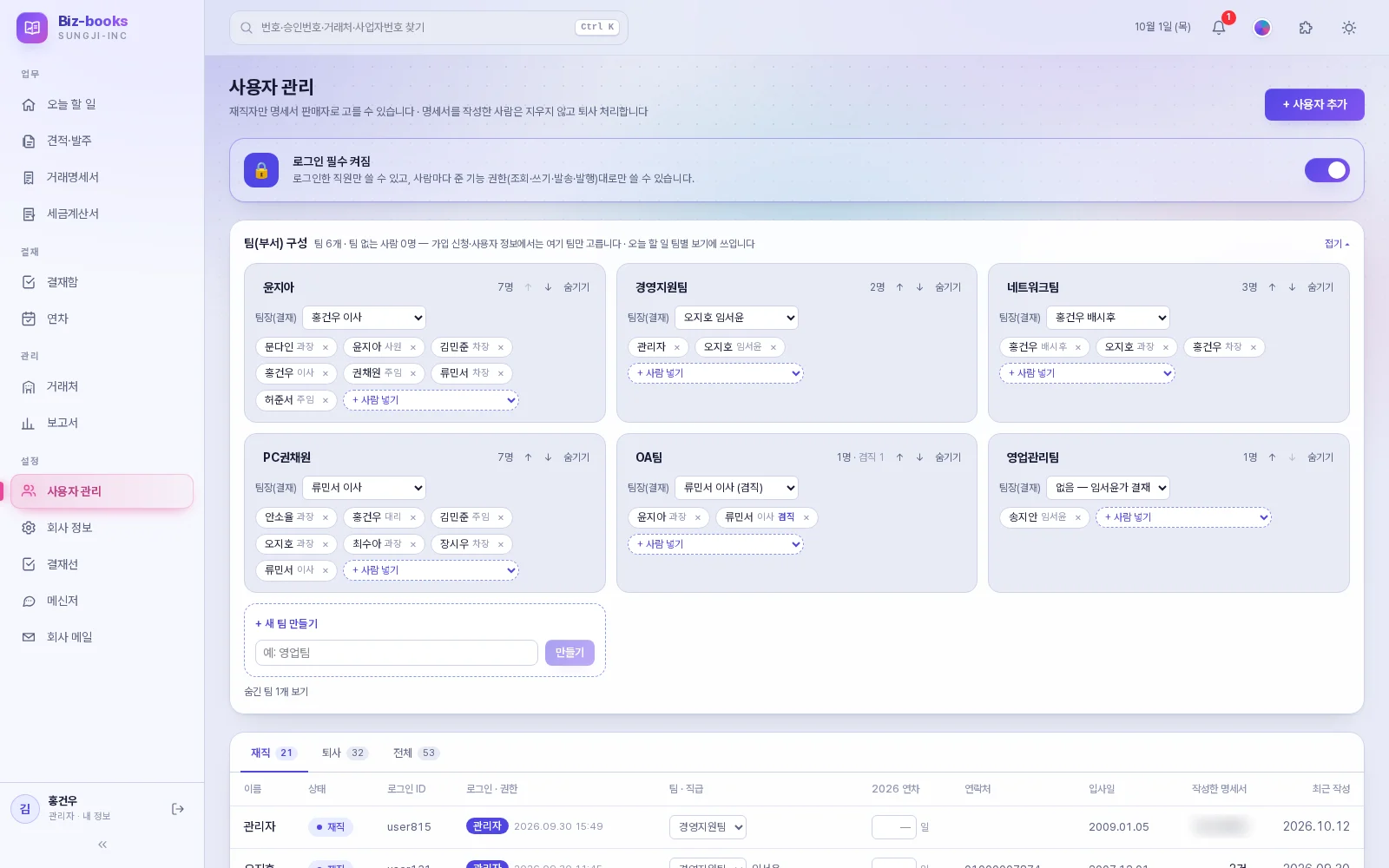This screenshot has height=868, width=1389.
Task: Show hidden teams via 숨긴 팀 1개 보기
Action: coord(276,692)
